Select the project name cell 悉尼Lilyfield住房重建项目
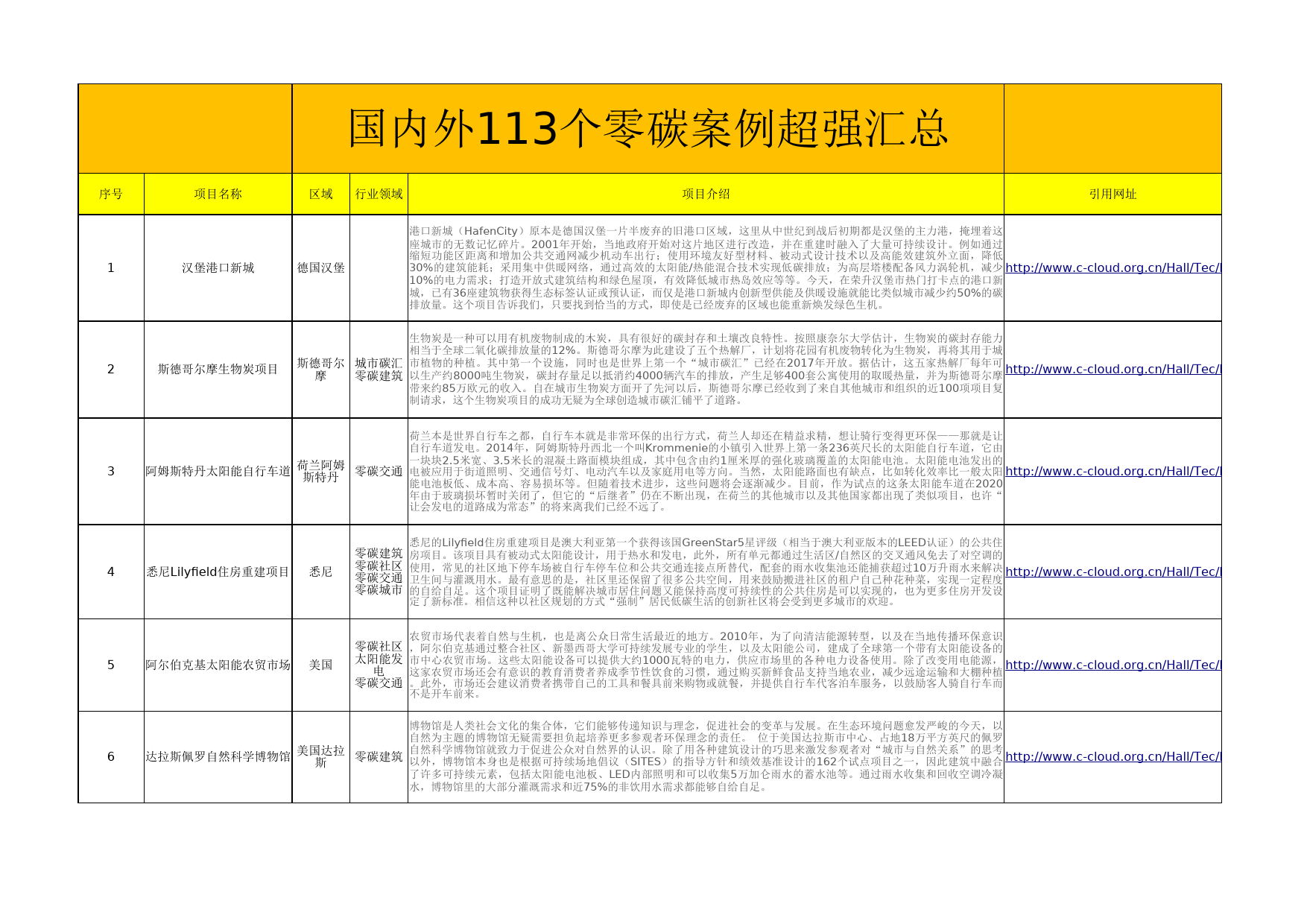This screenshot has width=1307, height=924. (218, 572)
